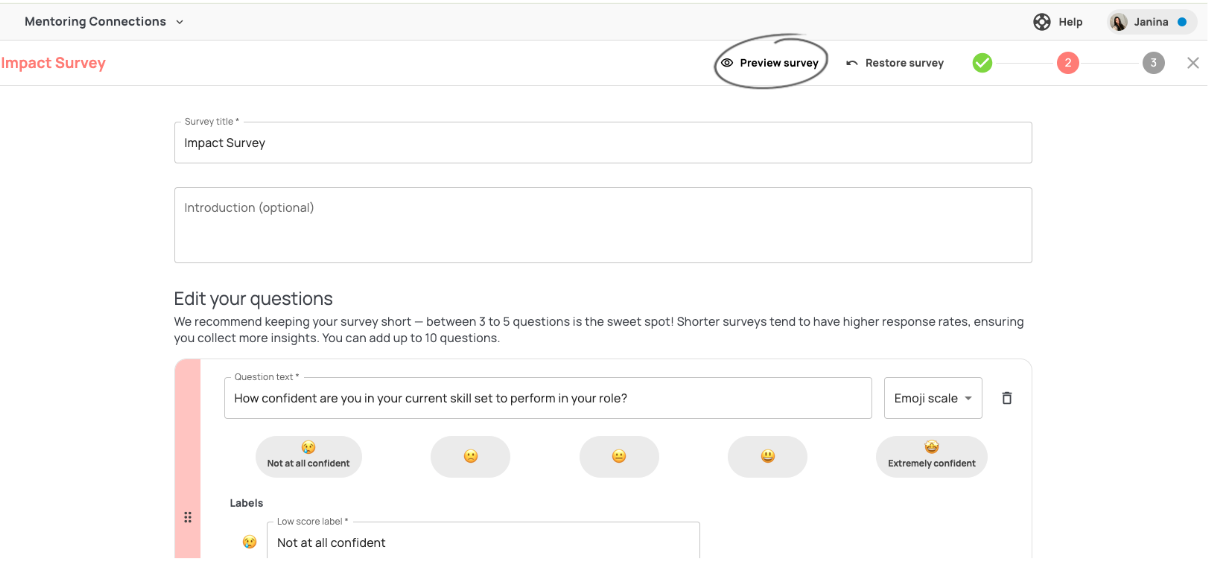The height and width of the screenshot is (571, 1209).
Task: Click the drag handle dots on question card
Action: 188,517
